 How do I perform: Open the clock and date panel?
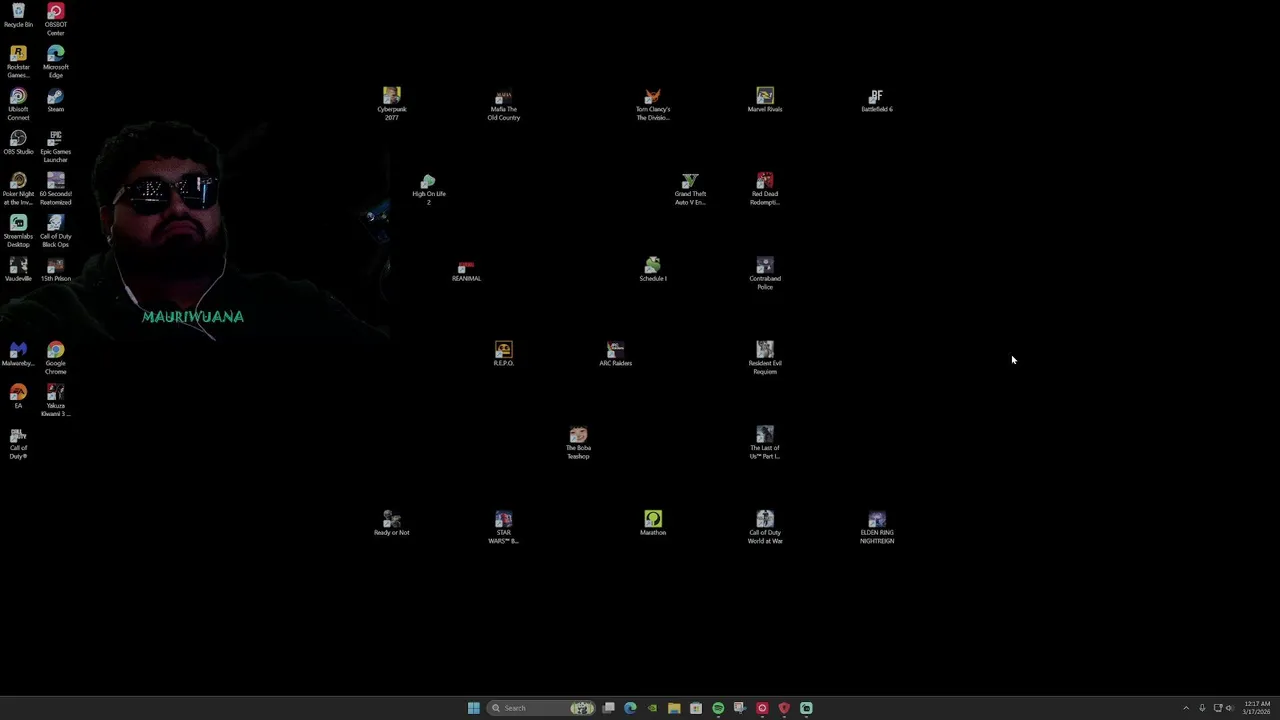tap(1257, 708)
